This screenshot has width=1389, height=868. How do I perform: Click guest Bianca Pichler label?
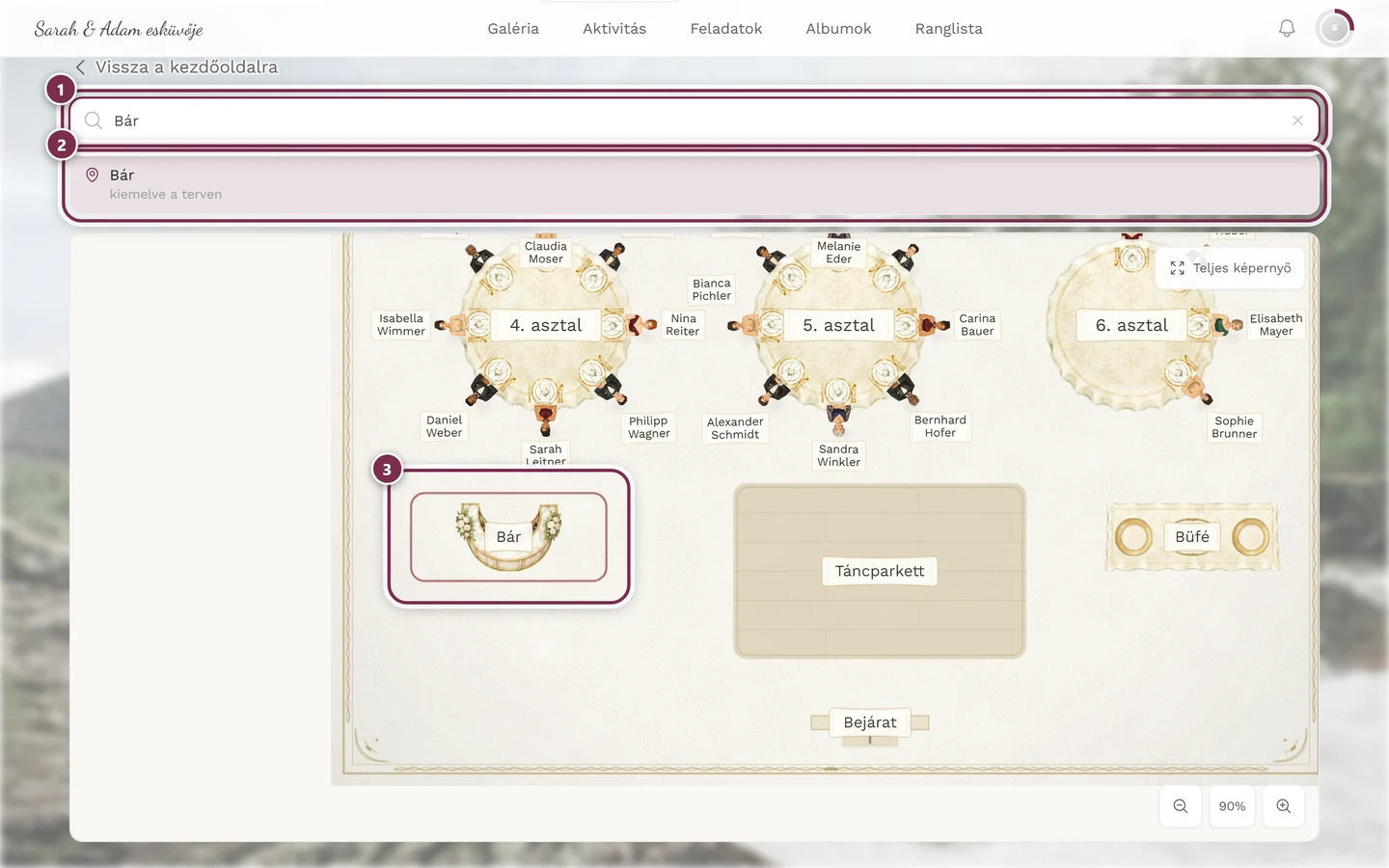coord(712,289)
